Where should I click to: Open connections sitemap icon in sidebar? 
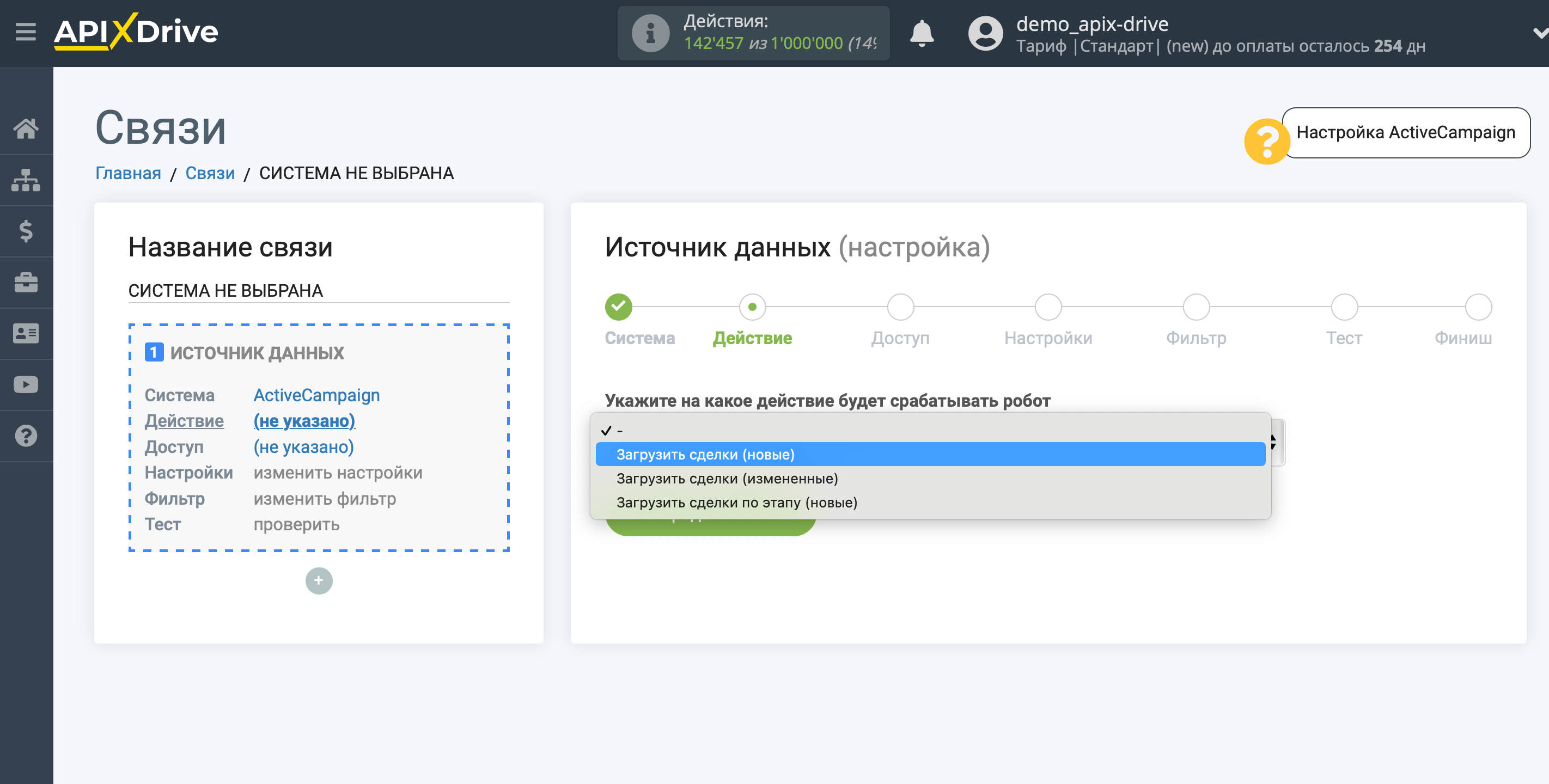[x=26, y=180]
